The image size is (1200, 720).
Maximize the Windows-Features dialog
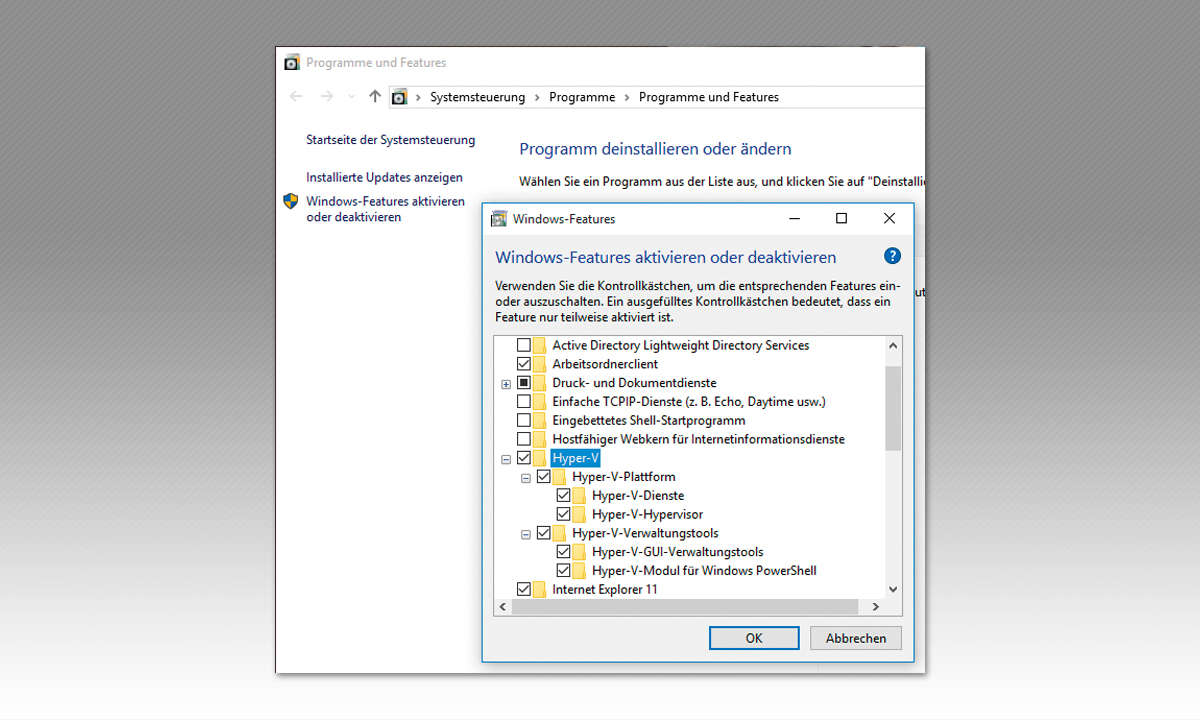tap(841, 218)
